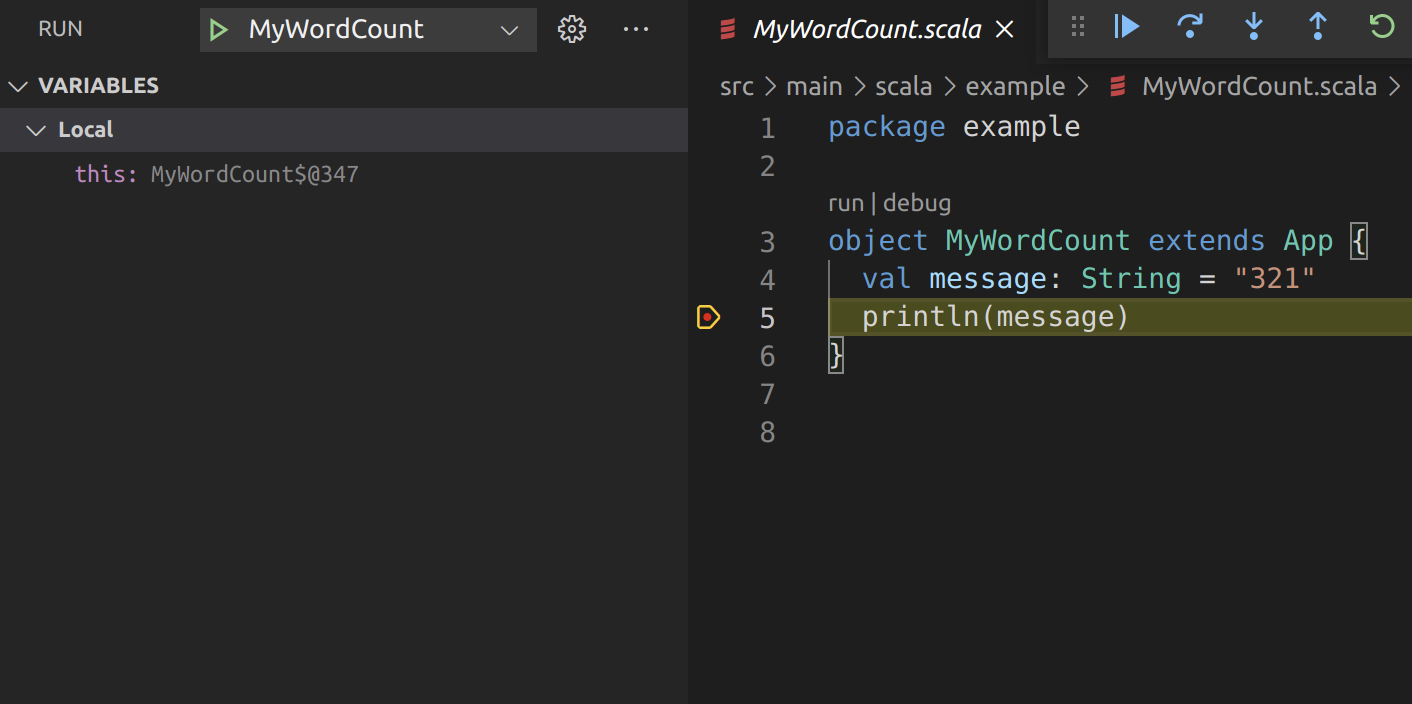
Task: Open the MyWordCount launch configuration dropdown
Action: coord(508,29)
